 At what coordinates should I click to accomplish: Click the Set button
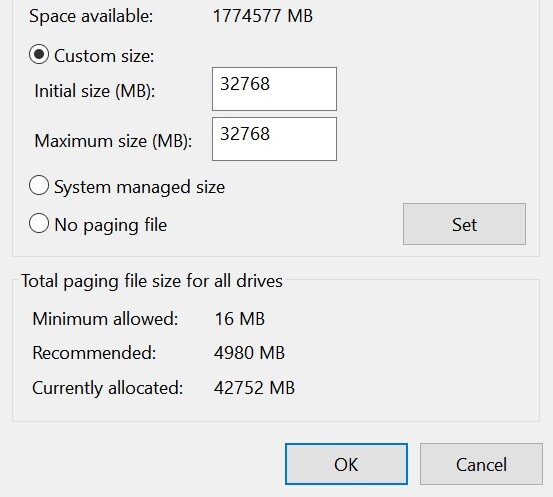464,224
